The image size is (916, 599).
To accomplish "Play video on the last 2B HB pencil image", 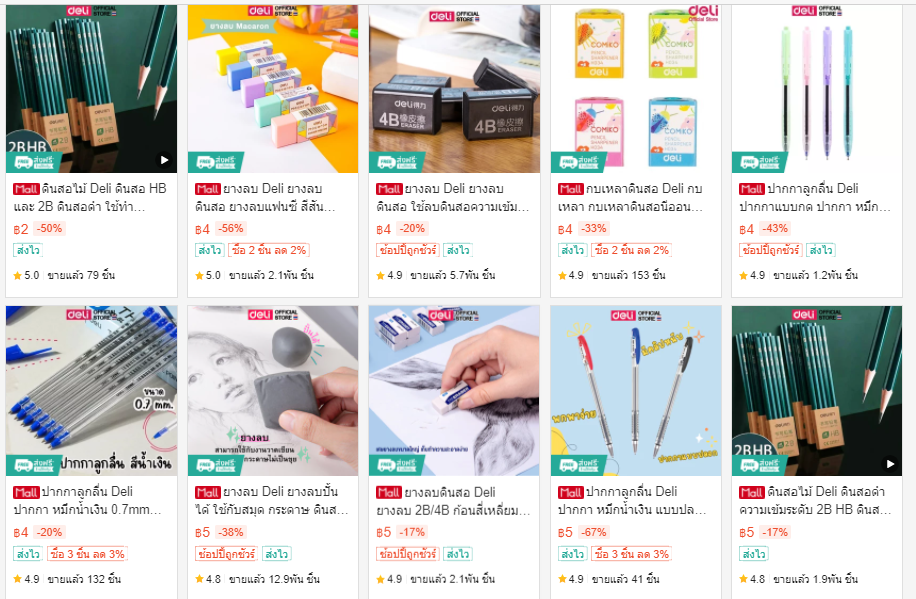I will point(889,463).
